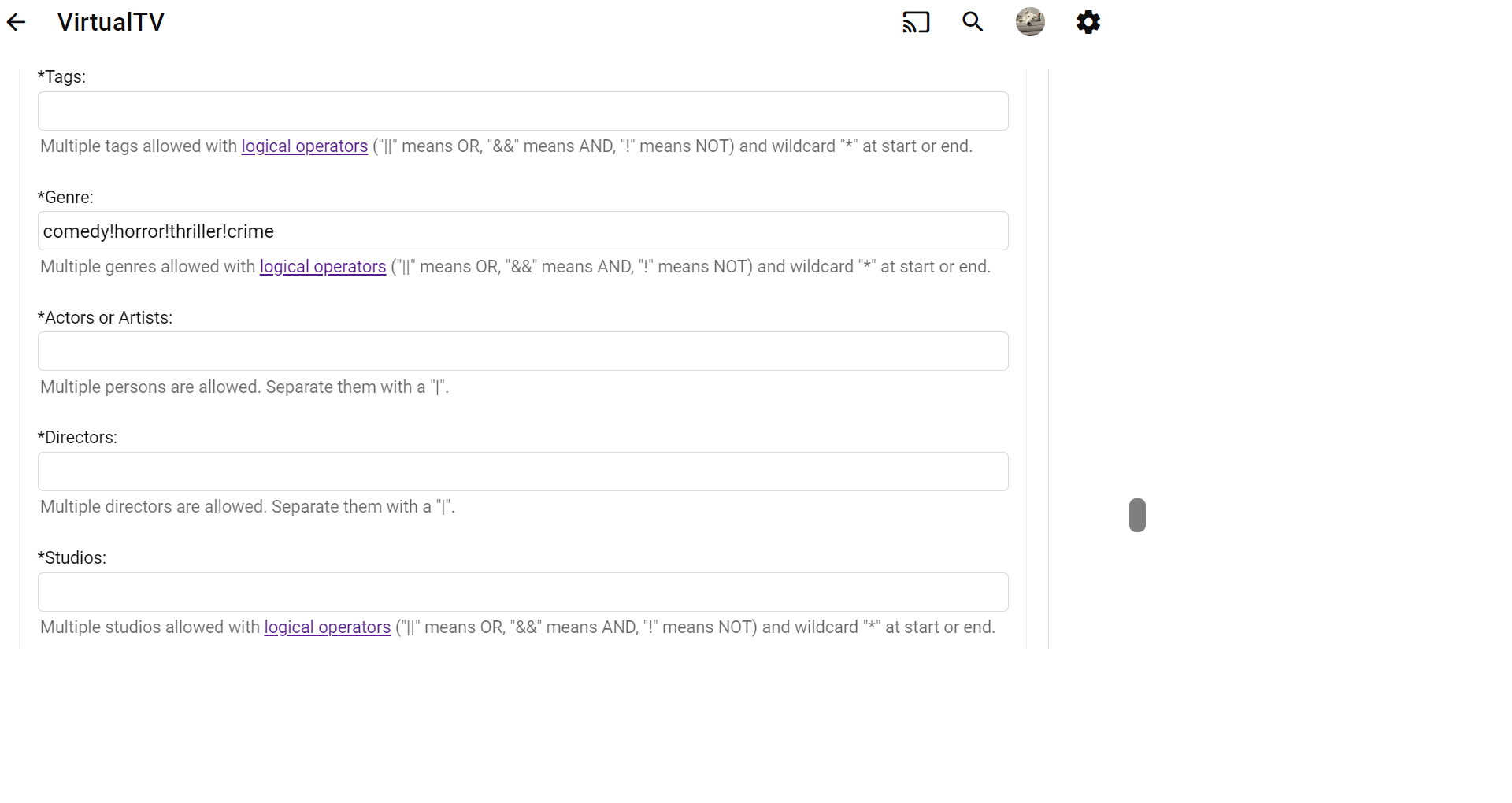Click the "*Directors:" label text
This screenshot has width=1512, height=803.
(77, 438)
